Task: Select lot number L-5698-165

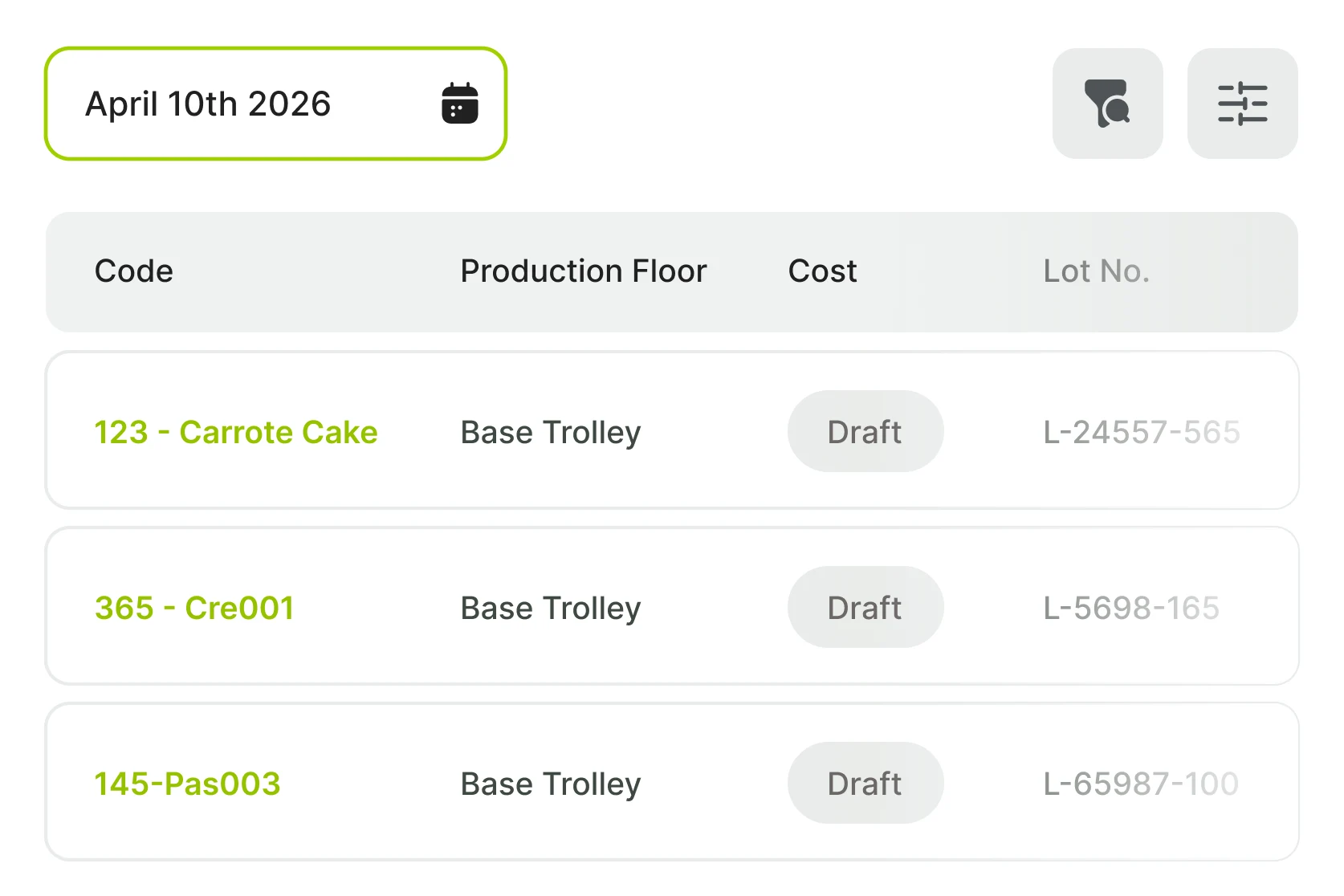Action: (x=1130, y=608)
